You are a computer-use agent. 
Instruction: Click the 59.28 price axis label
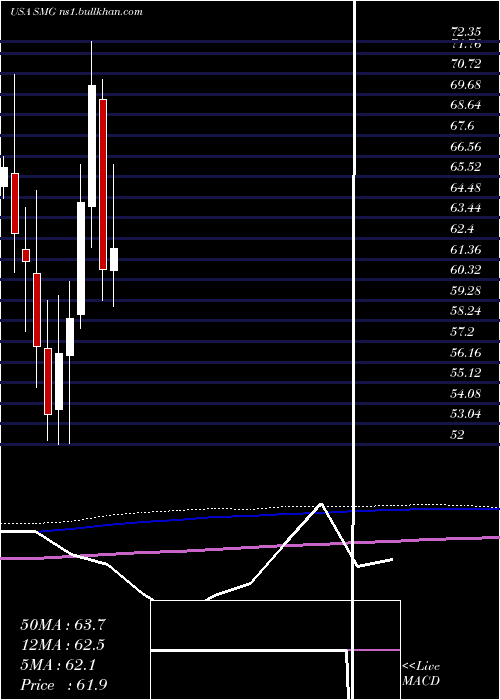tap(466, 291)
